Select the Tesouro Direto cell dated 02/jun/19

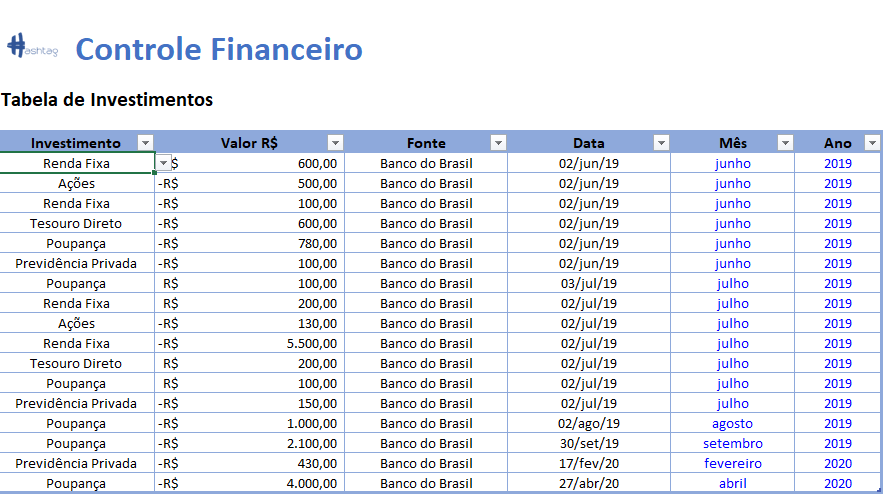tap(76, 223)
